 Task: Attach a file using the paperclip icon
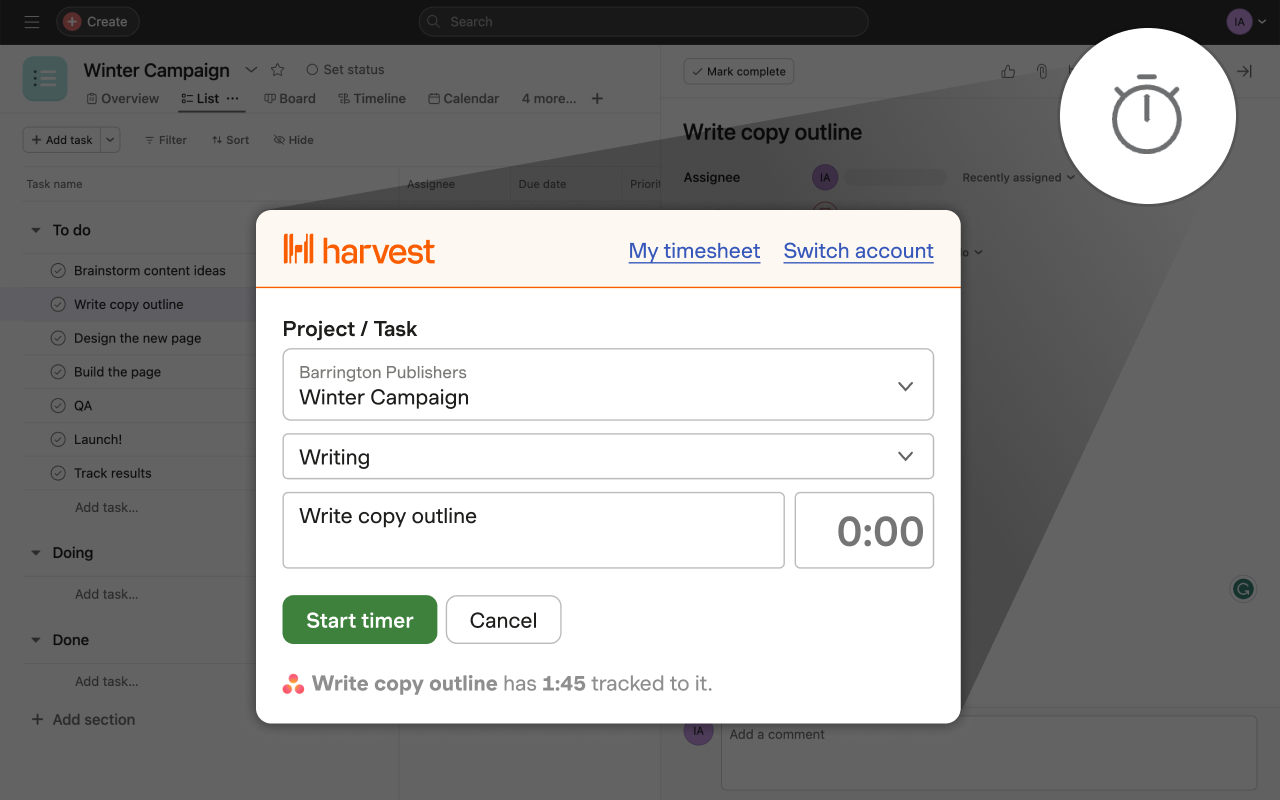click(x=1041, y=71)
